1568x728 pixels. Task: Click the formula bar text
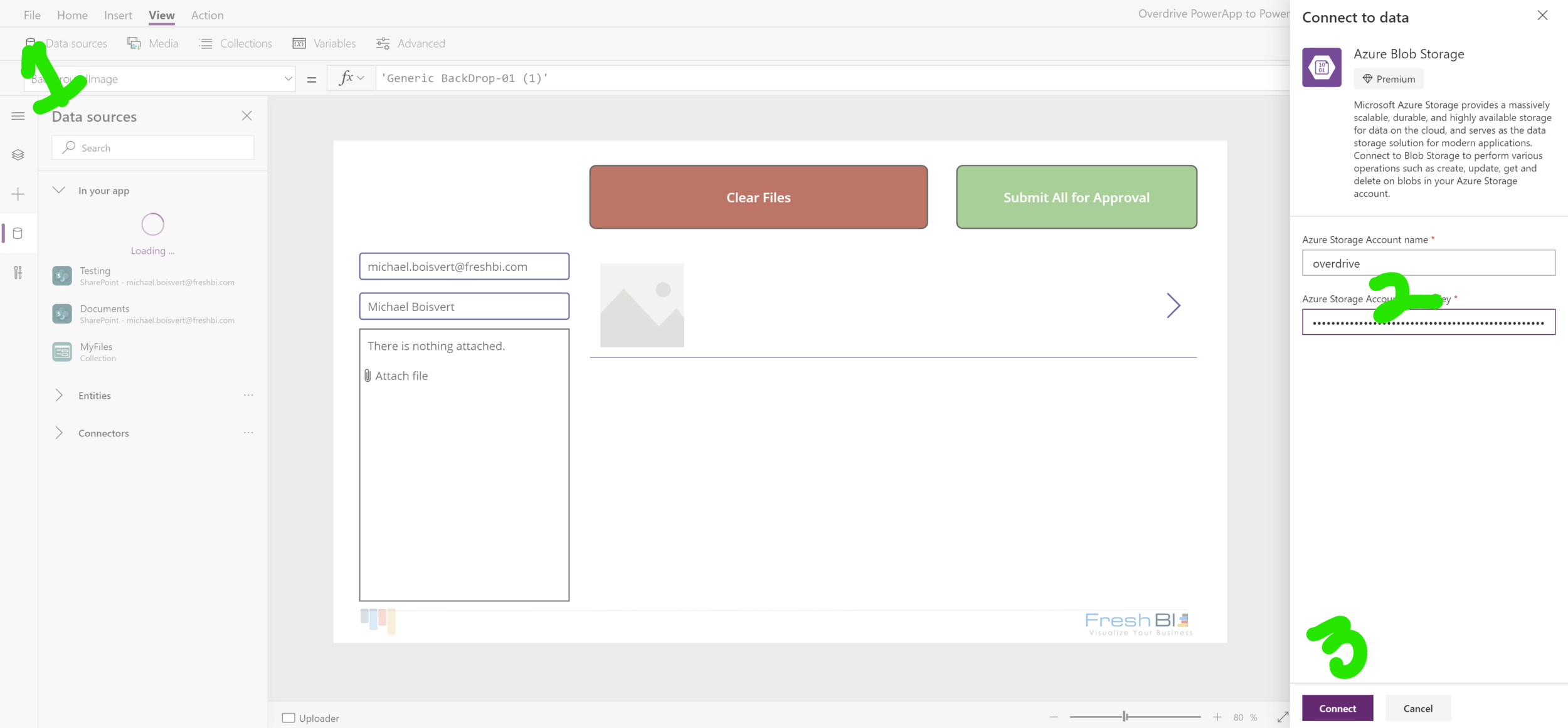465,78
